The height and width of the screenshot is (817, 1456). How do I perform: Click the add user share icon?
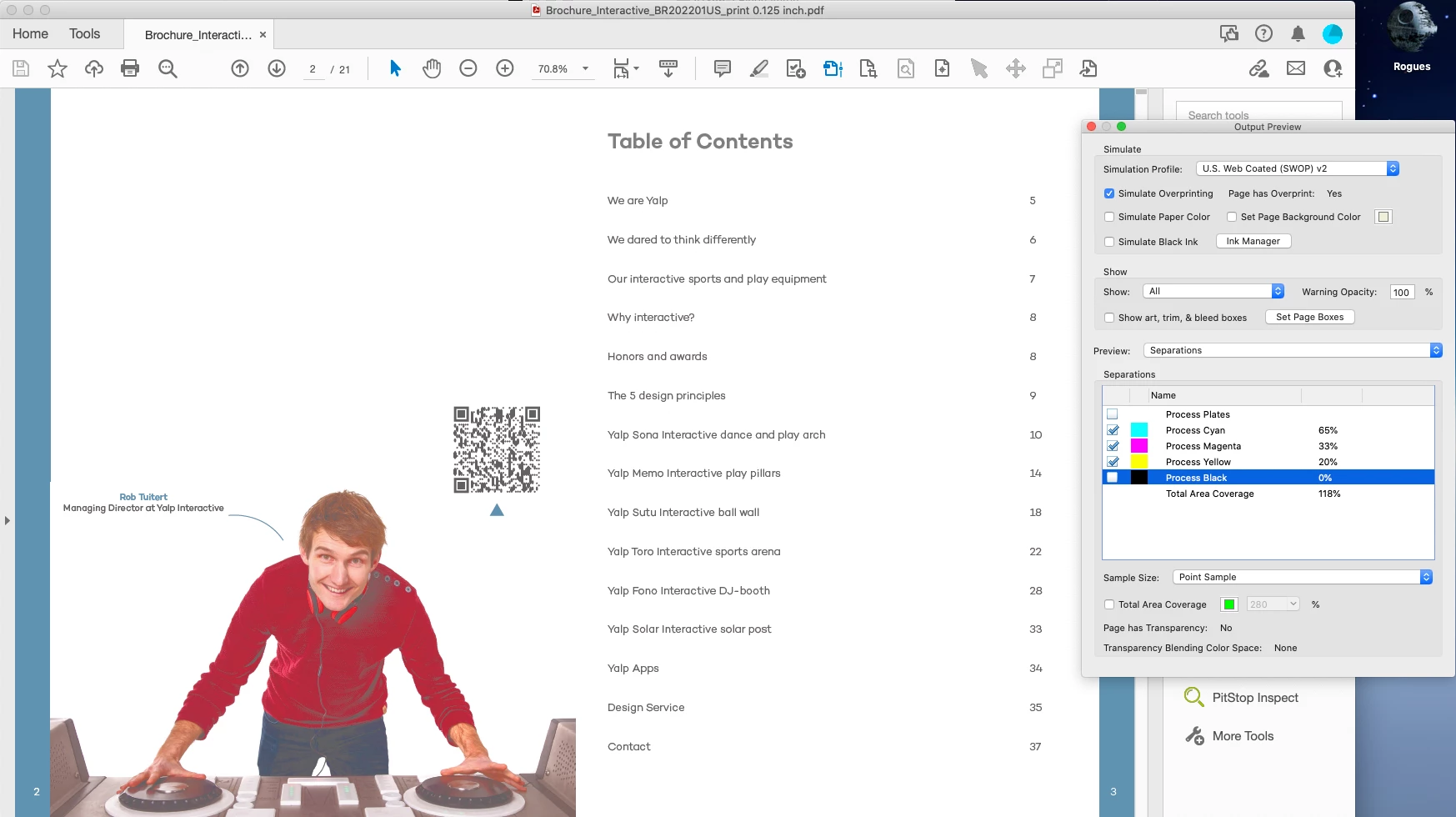[1333, 68]
